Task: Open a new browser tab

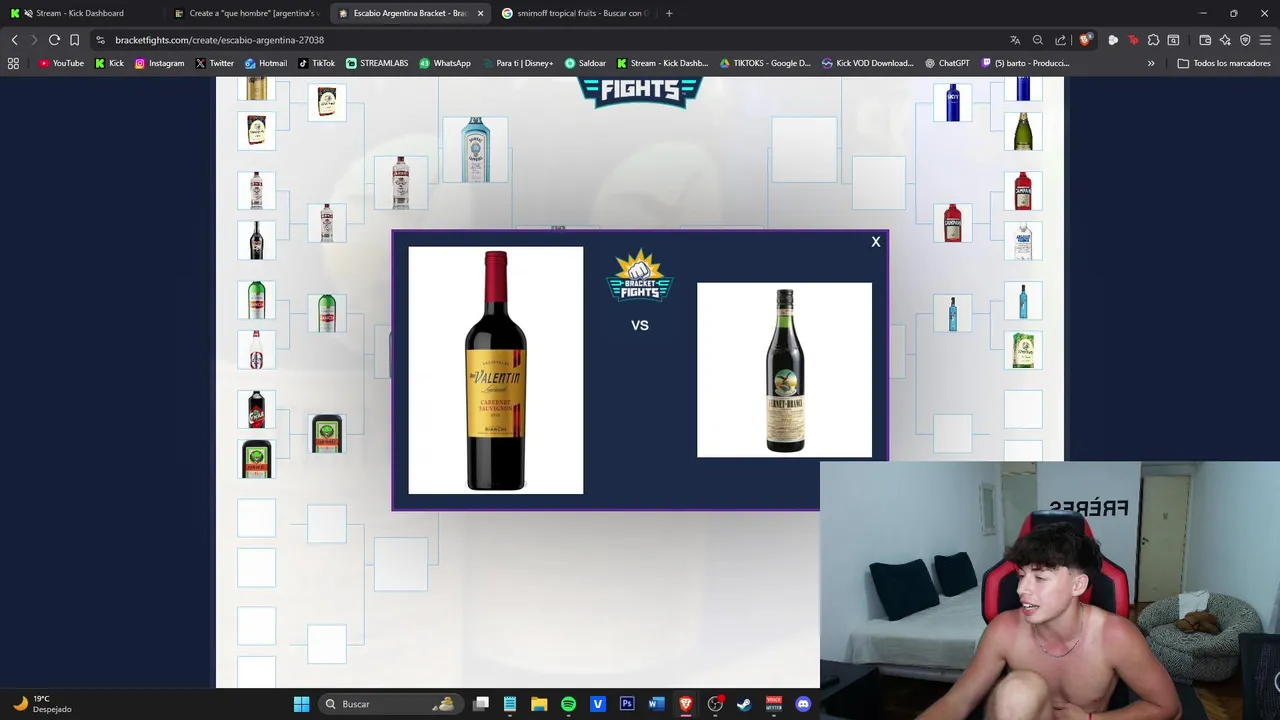Action: pos(669,13)
